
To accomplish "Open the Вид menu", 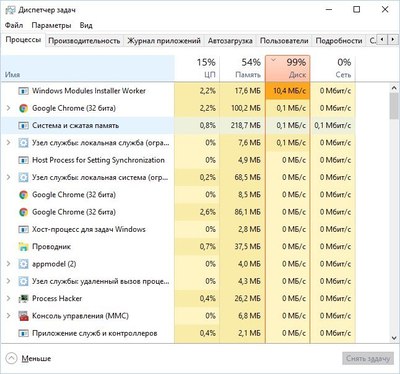I will (86, 25).
